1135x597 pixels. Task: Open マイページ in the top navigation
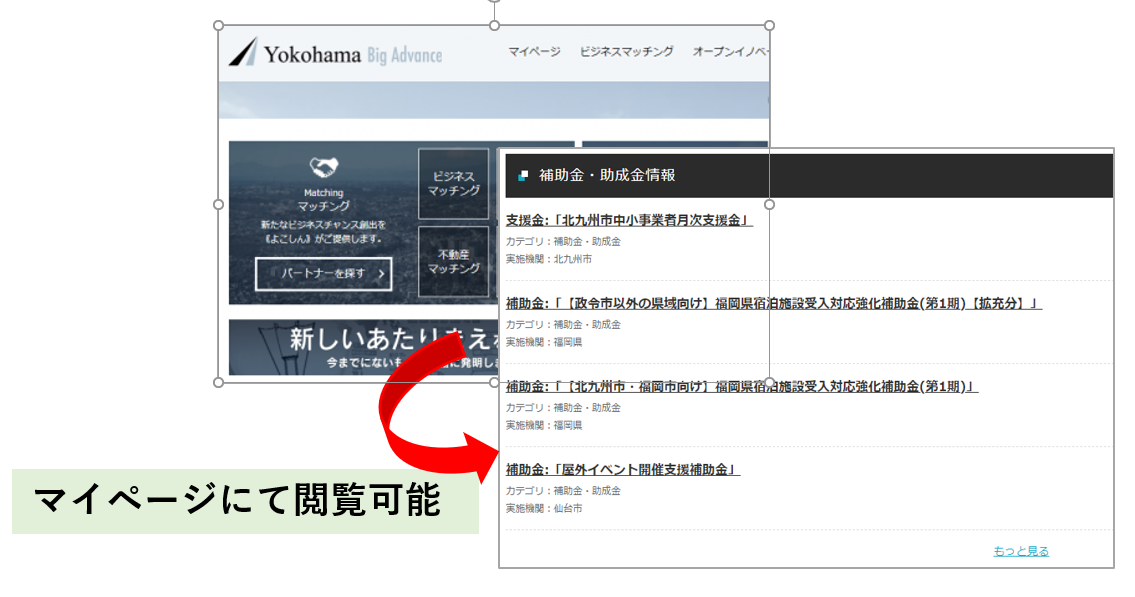coord(534,52)
